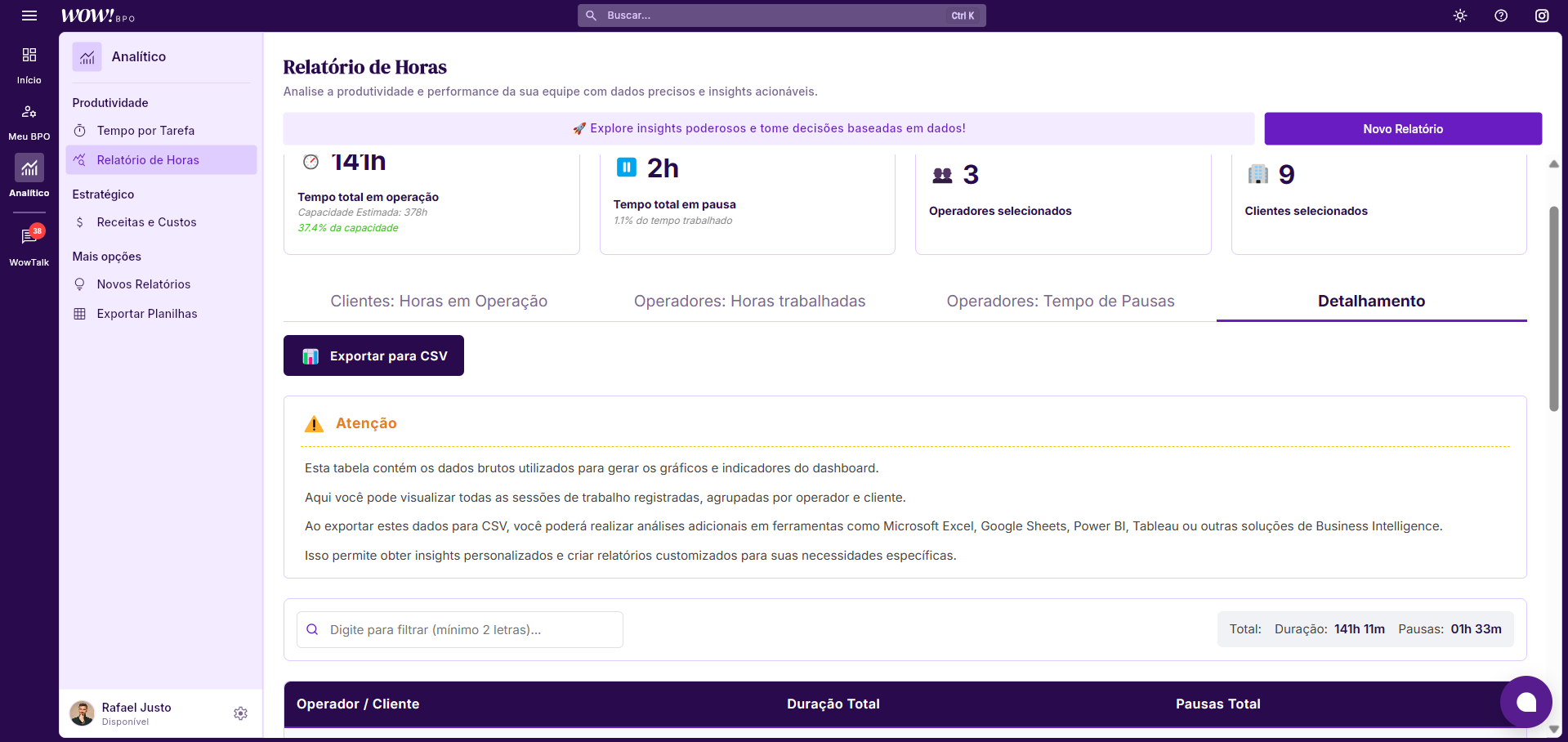Open Meu BPO section

click(x=29, y=121)
